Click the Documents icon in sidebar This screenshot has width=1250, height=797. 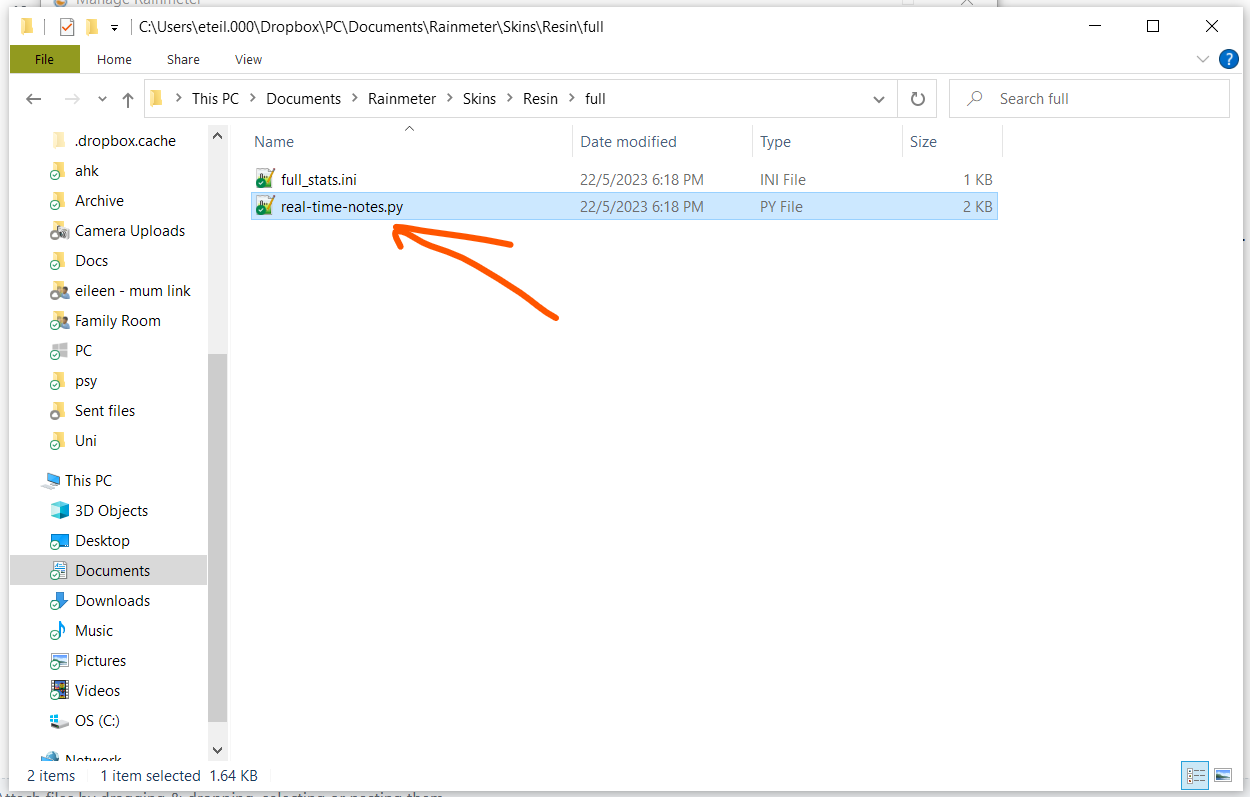point(59,570)
